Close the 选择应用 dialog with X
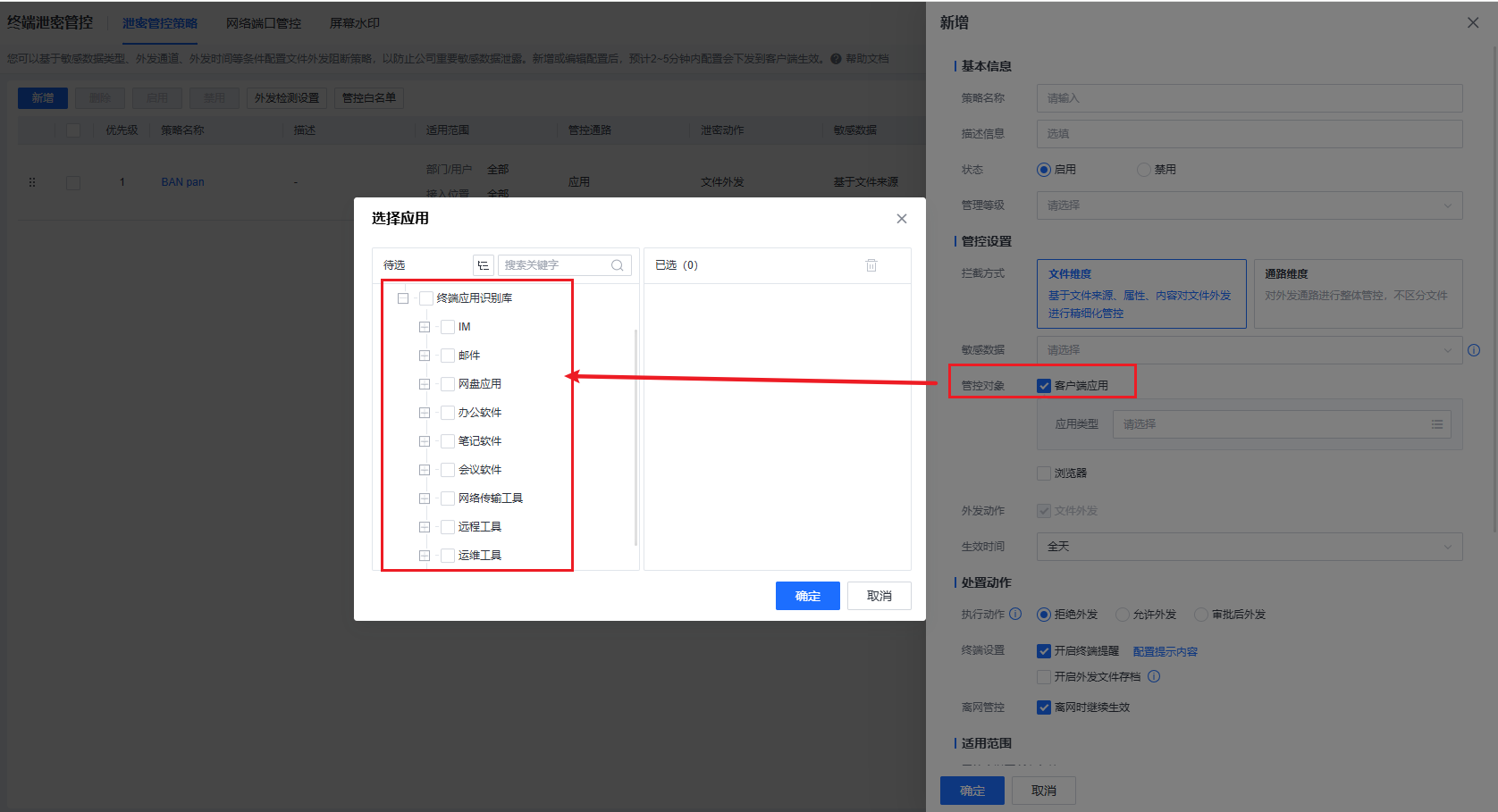The width and height of the screenshot is (1498, 812). [901, 219]
